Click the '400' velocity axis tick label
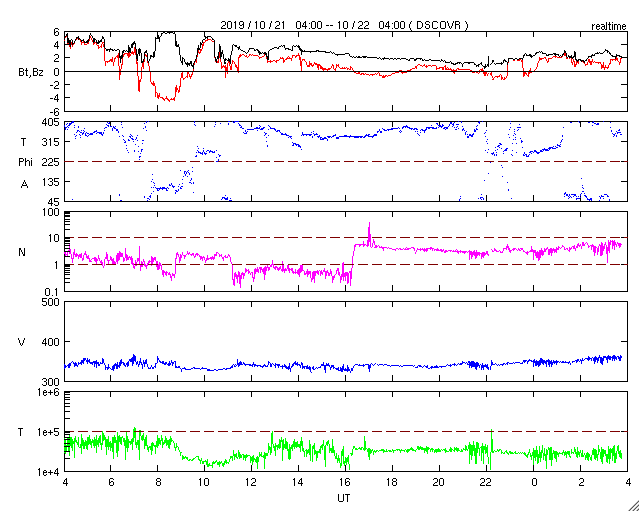 pos(51,342)
